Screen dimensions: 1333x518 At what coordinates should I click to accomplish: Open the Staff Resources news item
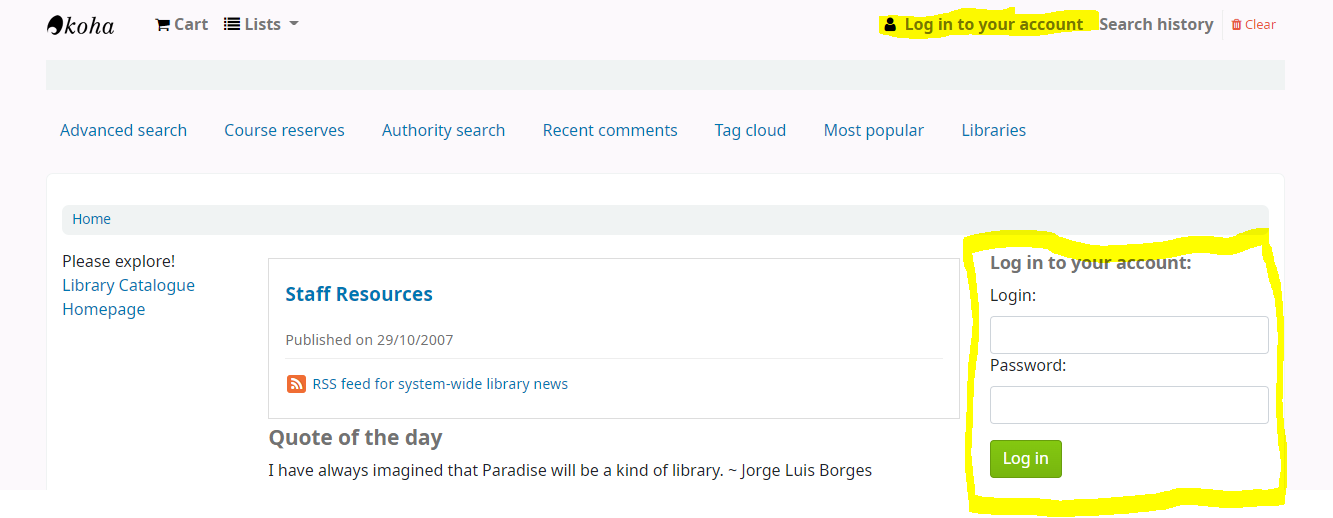[359, 294]
